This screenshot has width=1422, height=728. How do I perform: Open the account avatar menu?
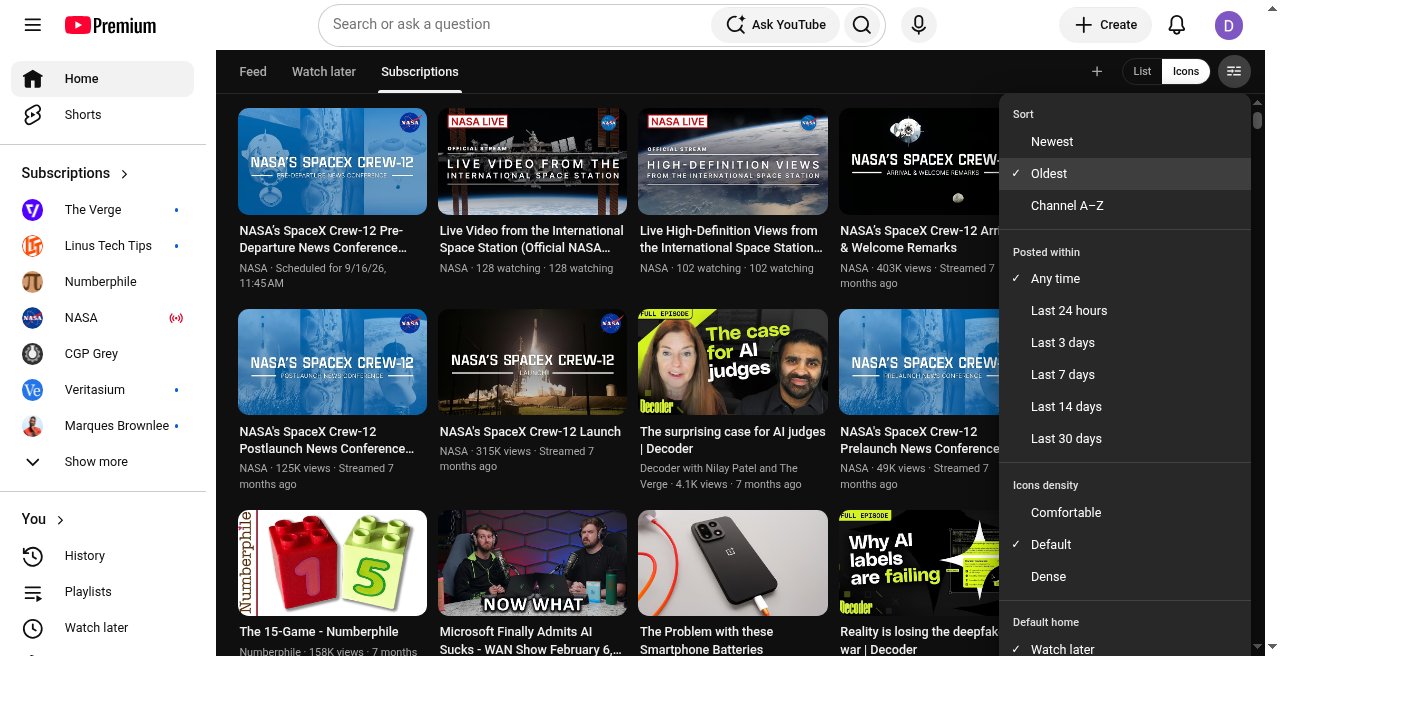(x=1229, y=25)
